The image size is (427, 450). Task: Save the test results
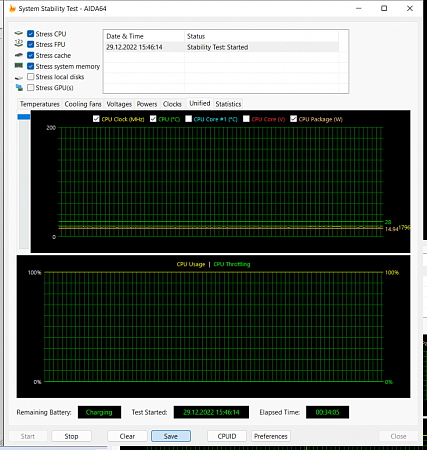[171, 436]
